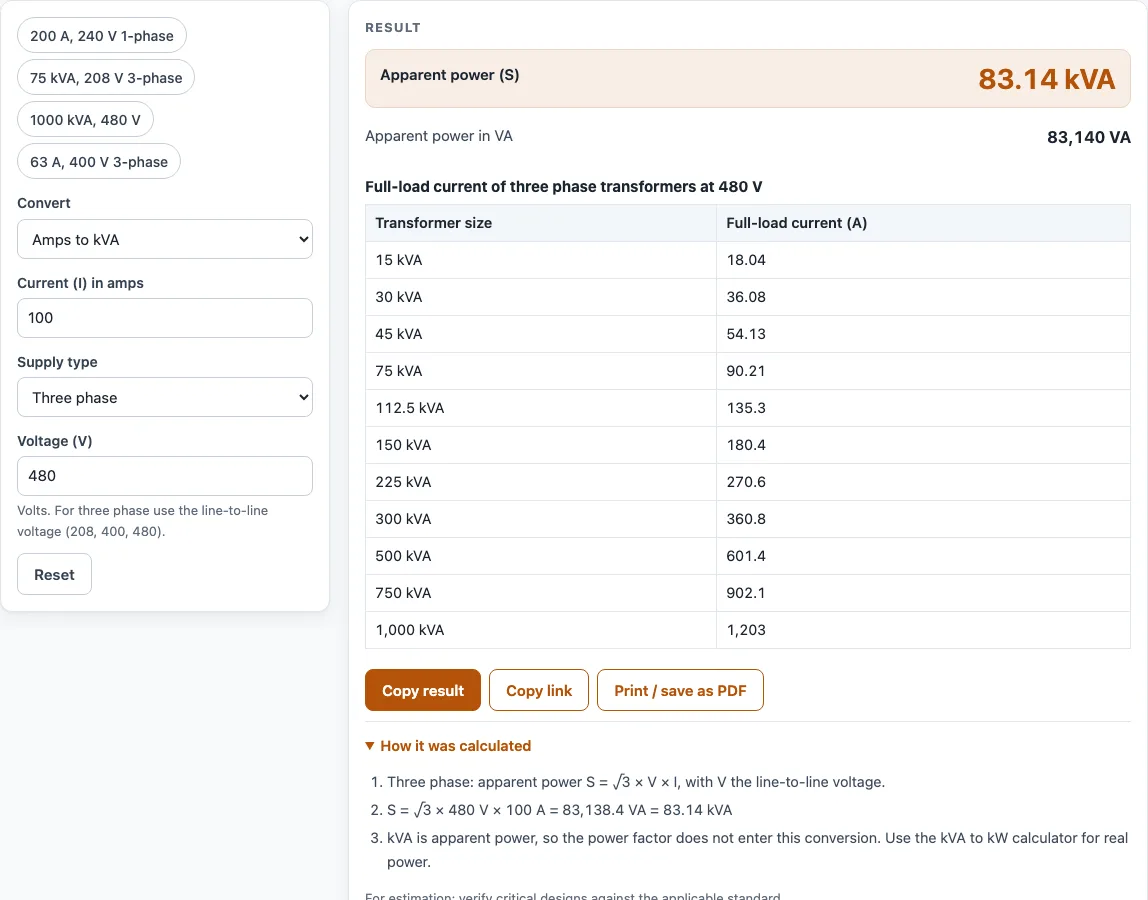Open the Supply type dropdown
The width and height of the screenshot is (1148, 900).
coord(165,398)
